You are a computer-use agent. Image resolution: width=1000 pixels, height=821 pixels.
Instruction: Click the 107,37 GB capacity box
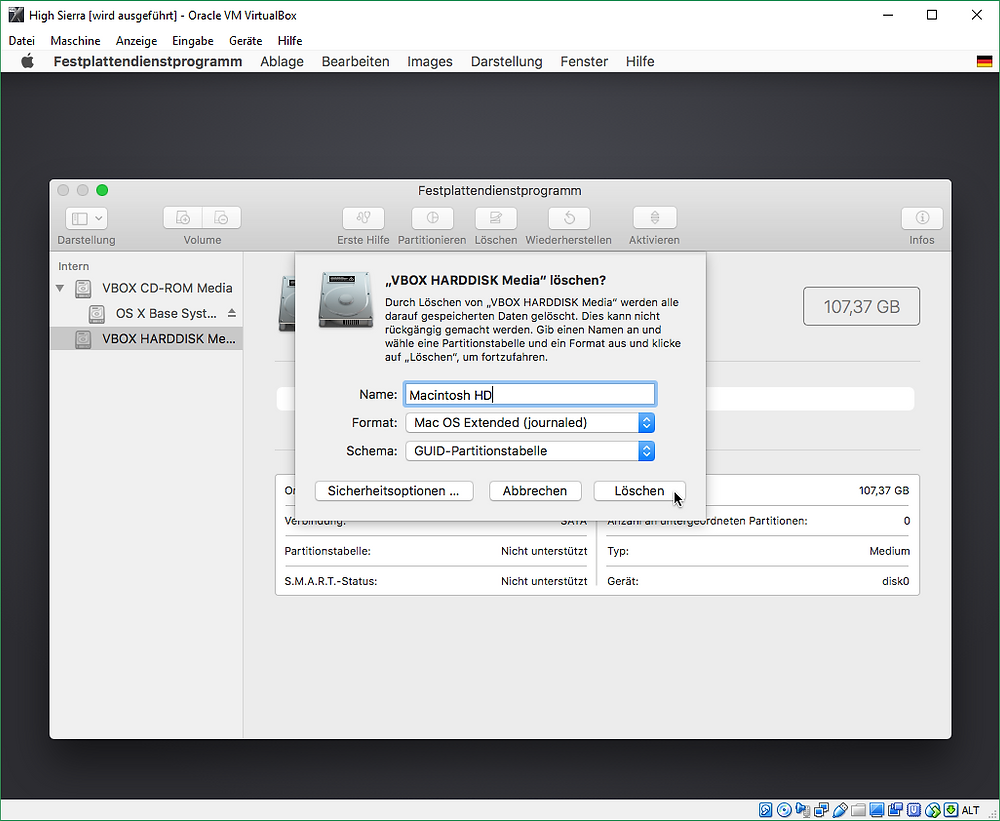point(862,306)
